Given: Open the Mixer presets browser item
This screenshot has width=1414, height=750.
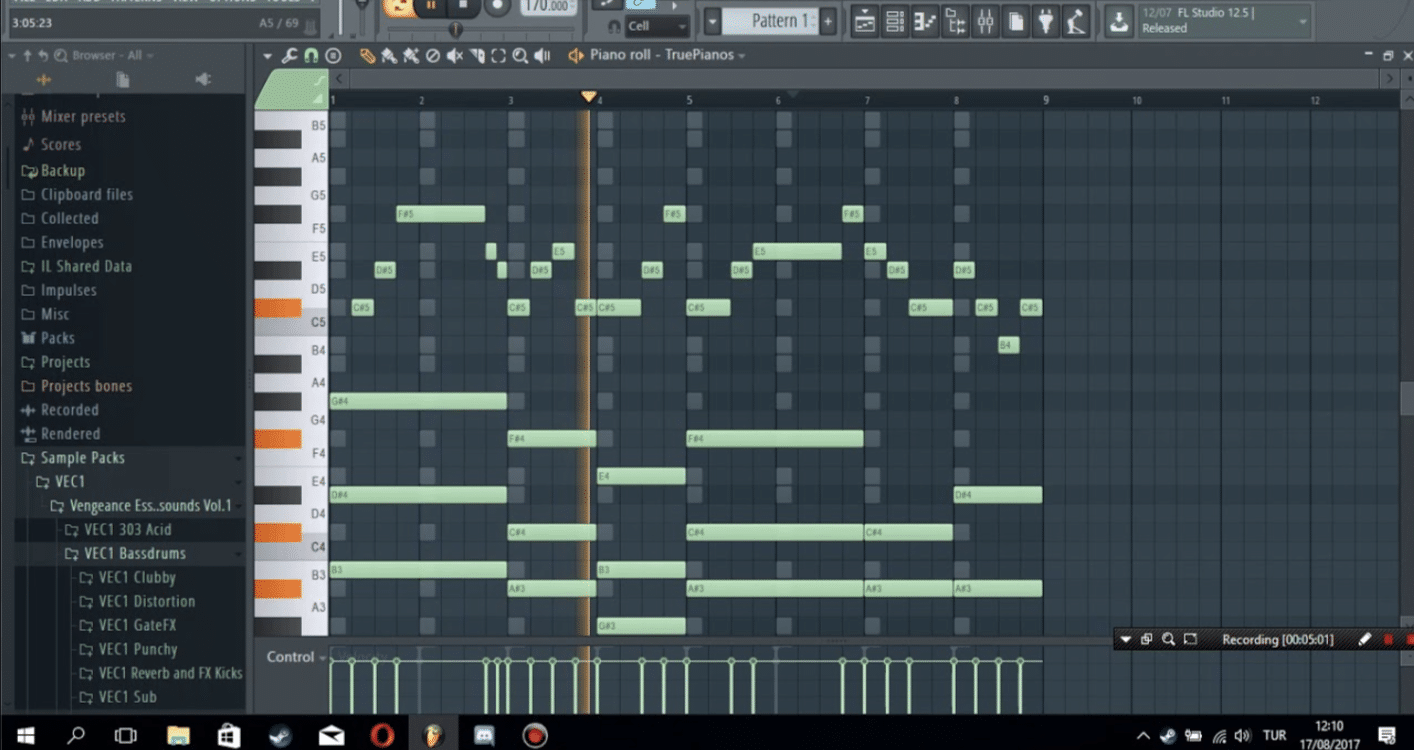Looking at the screenshot, I should pyautogui.click(x=82, y=117).
